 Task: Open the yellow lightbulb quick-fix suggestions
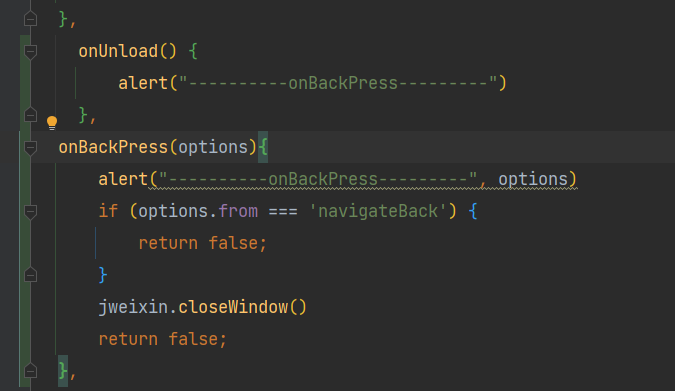(52, 123)
